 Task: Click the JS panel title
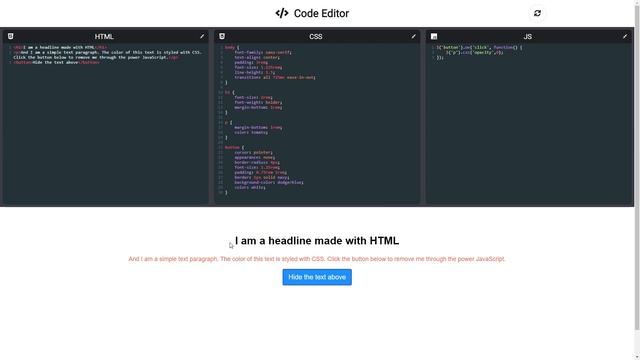click(x=527, y=37)
